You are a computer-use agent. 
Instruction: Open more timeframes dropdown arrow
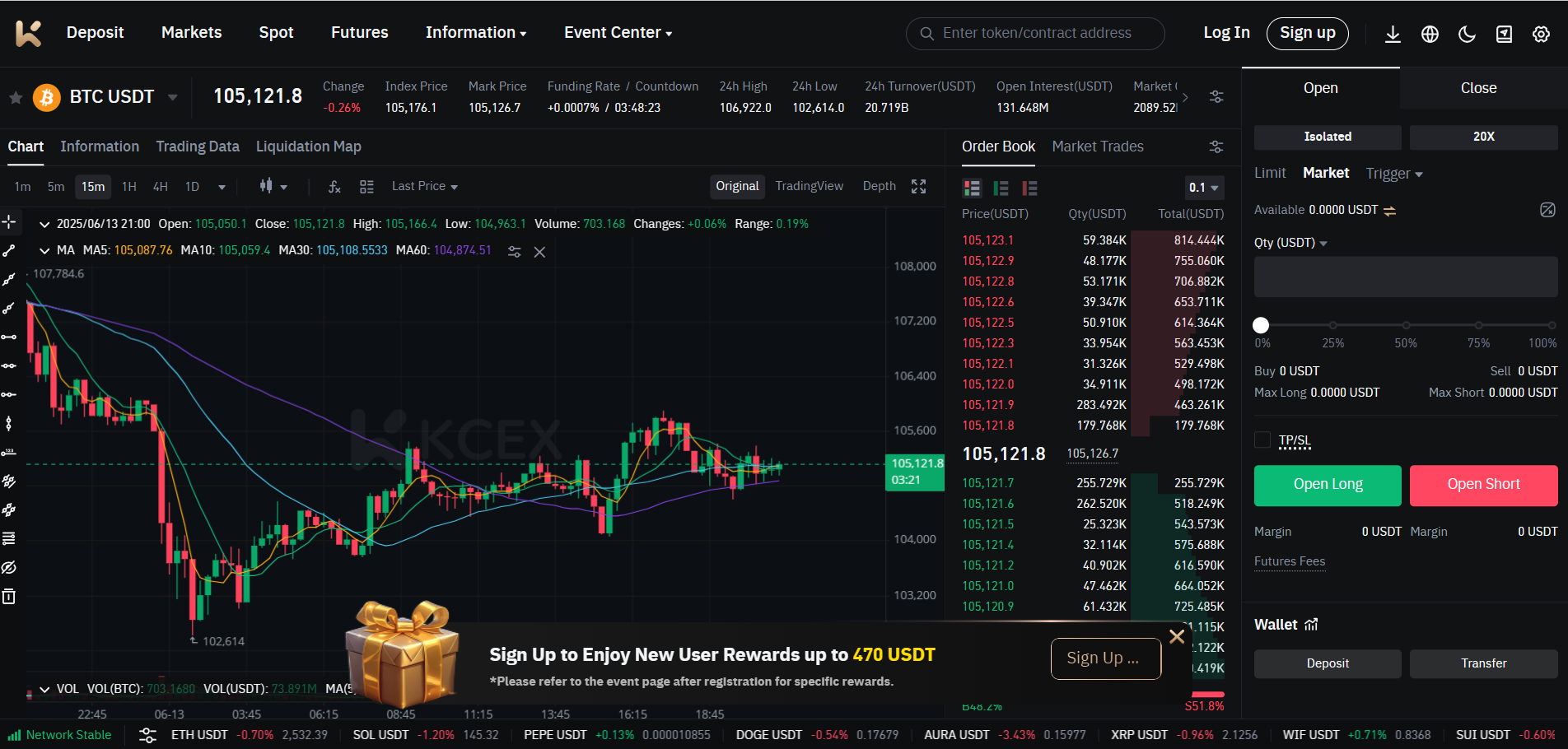[222, 188]
